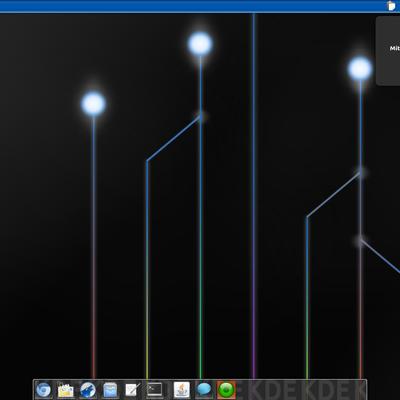
Task: Click the clipboard icon on the top panel
Action: 391,6
